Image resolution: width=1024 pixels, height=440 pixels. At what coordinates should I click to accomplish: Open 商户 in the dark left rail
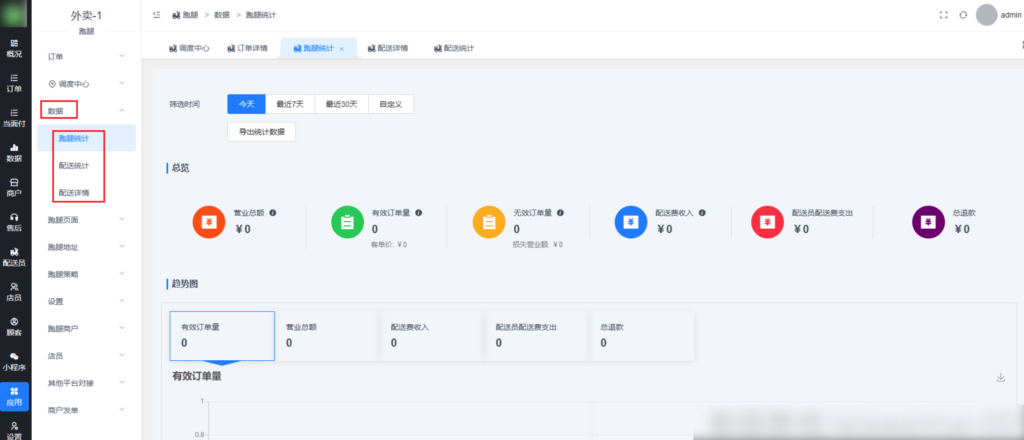14,188
